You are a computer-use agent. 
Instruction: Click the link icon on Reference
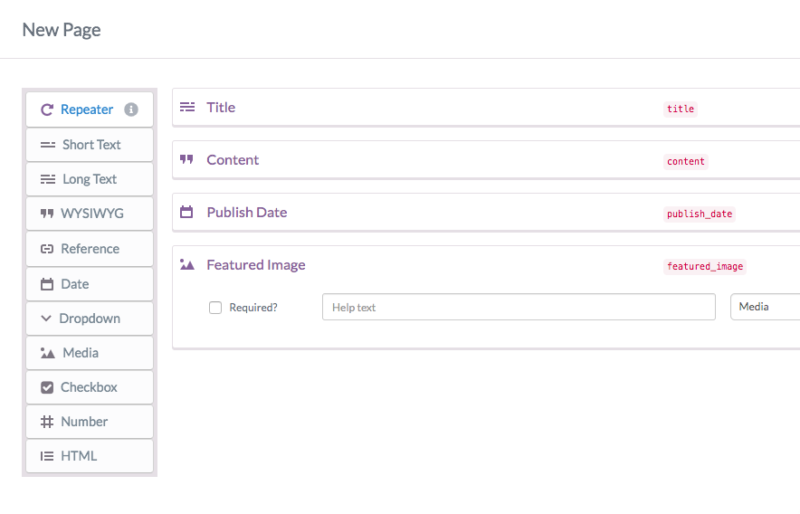(47, 249)
